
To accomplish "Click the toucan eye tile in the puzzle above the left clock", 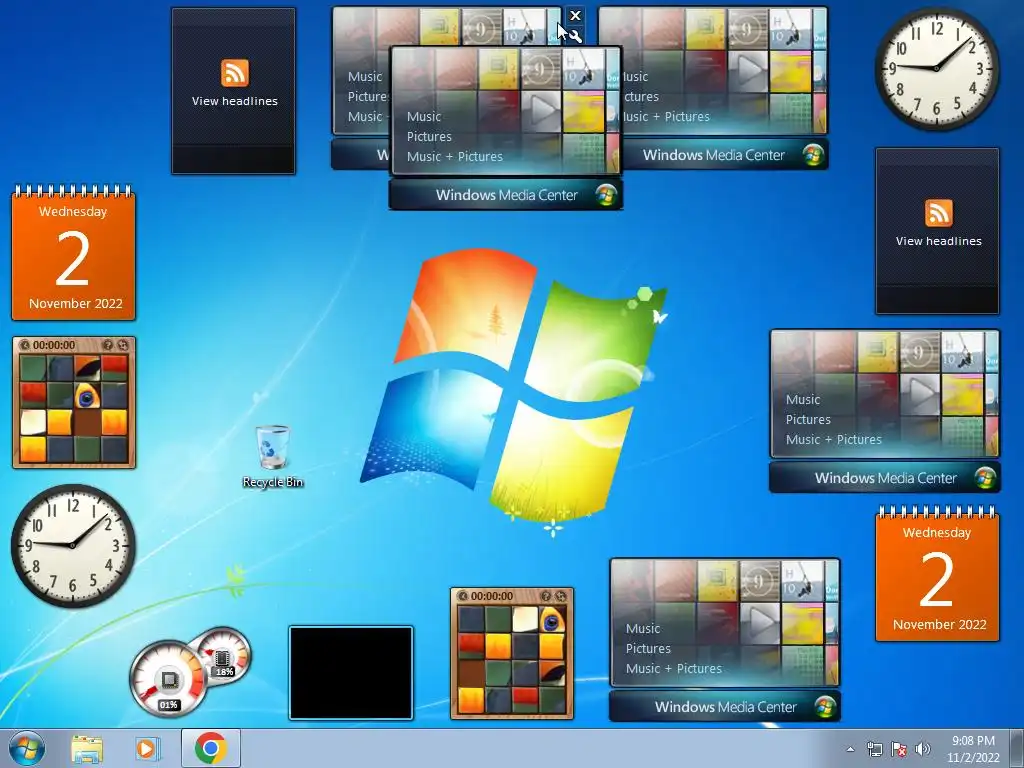I will 86,395.
